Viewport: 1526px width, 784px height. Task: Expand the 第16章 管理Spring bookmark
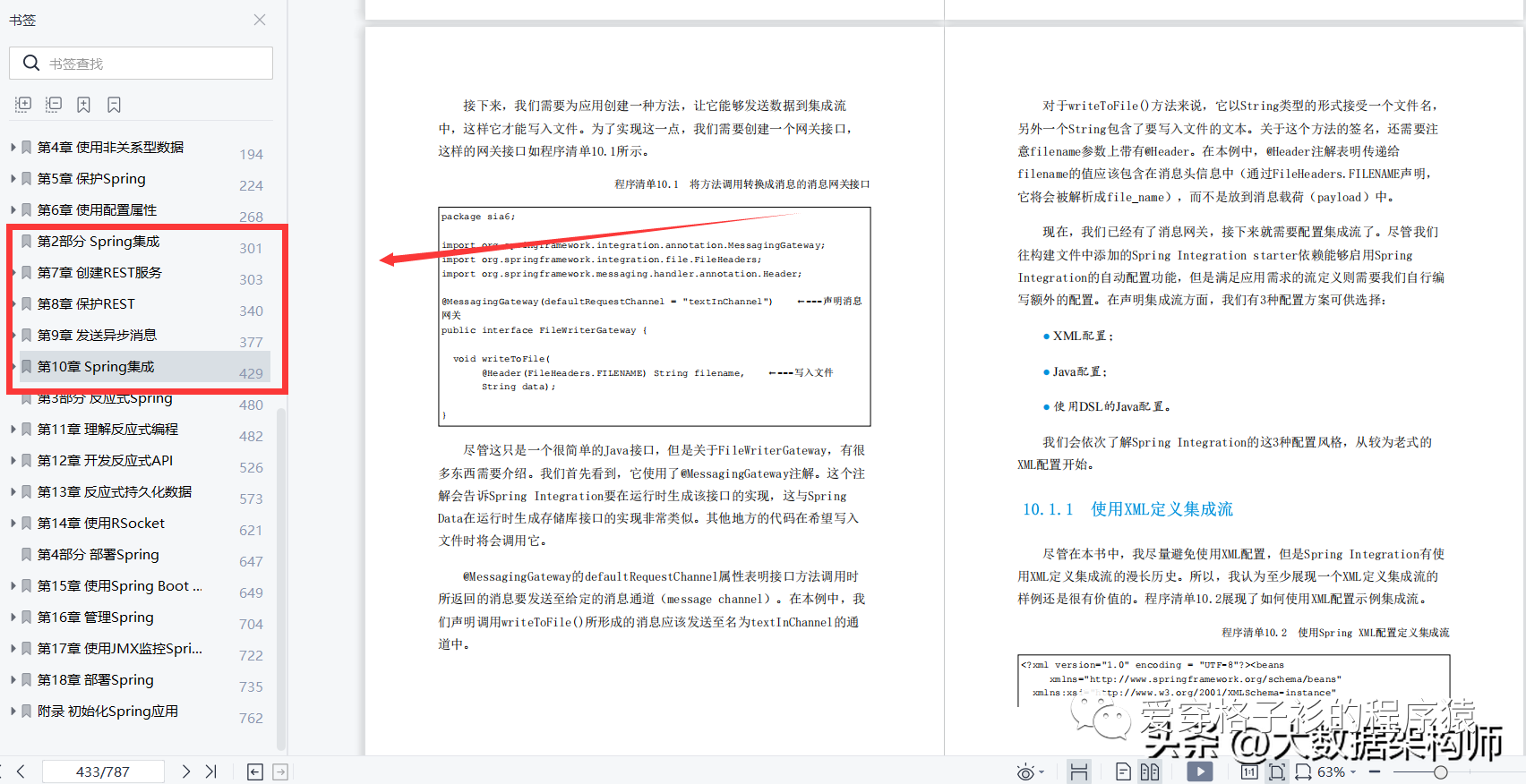pos(13,617)
